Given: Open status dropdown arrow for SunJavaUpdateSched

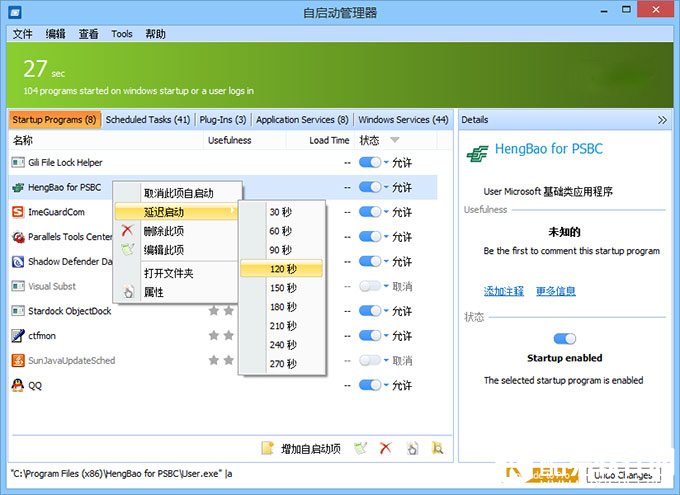Looking at the screenshot, I should pos(386,361).
